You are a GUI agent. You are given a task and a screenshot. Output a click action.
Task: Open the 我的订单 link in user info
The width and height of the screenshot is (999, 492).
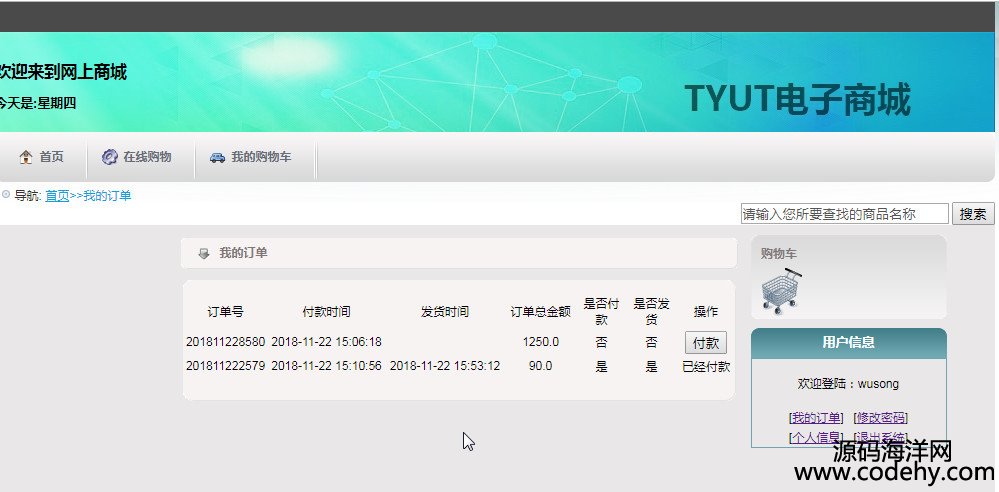816,418
